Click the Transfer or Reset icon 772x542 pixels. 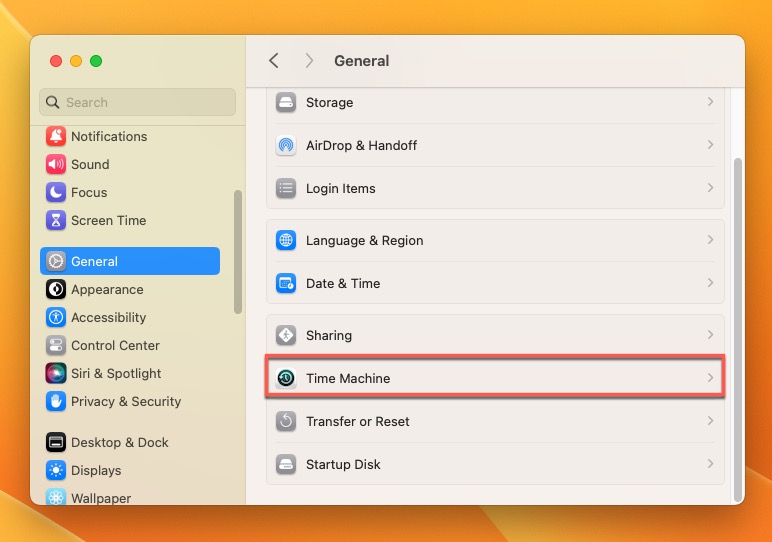point(286,421)
